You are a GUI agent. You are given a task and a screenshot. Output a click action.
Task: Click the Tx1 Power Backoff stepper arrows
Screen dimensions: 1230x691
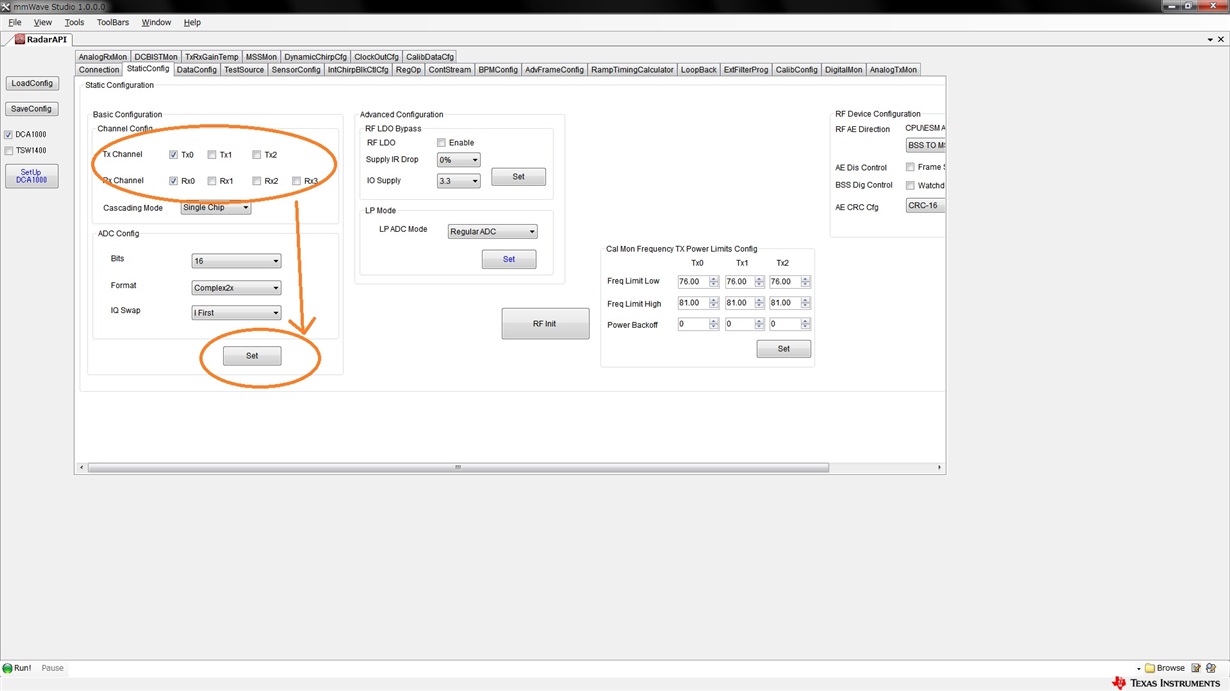(x=760, y=325)
